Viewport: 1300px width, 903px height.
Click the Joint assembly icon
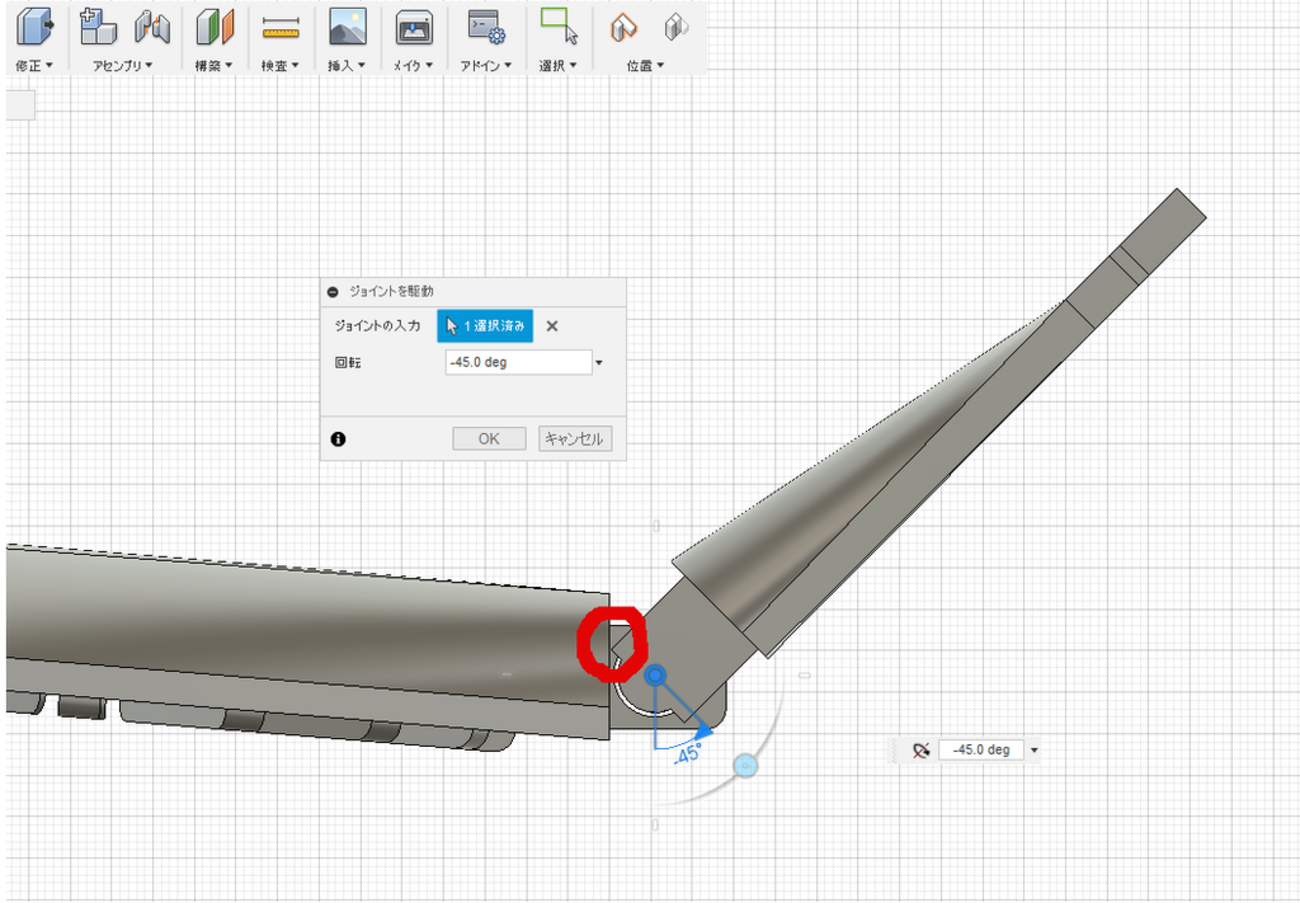pyautogui.click(x=153, y=27)
